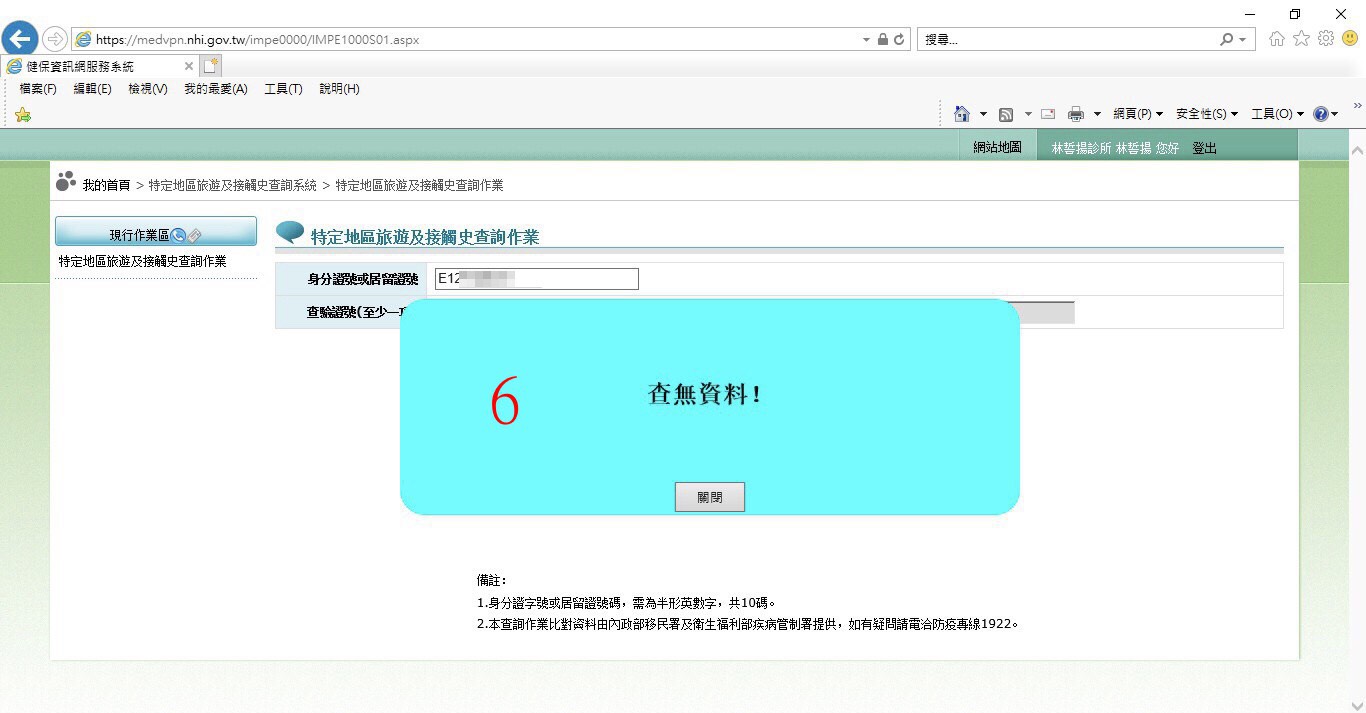Click the 登出 logout link
1366x713 pixels.
tap(1204, 148)
